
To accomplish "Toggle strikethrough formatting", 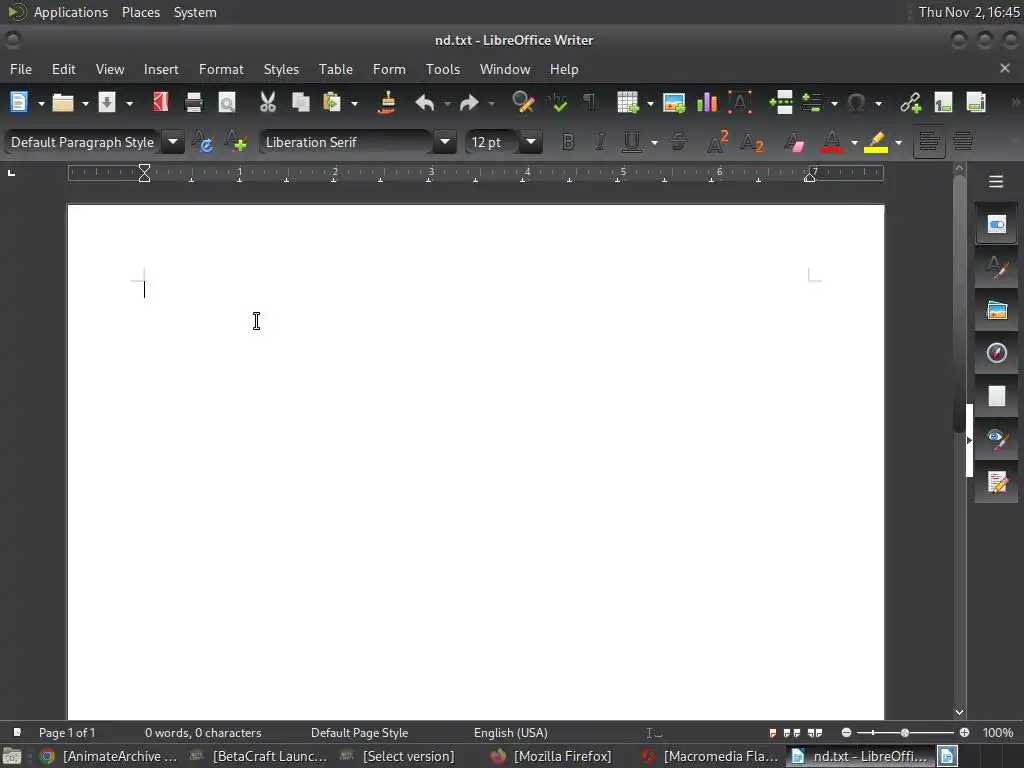I will pos(678,142).
